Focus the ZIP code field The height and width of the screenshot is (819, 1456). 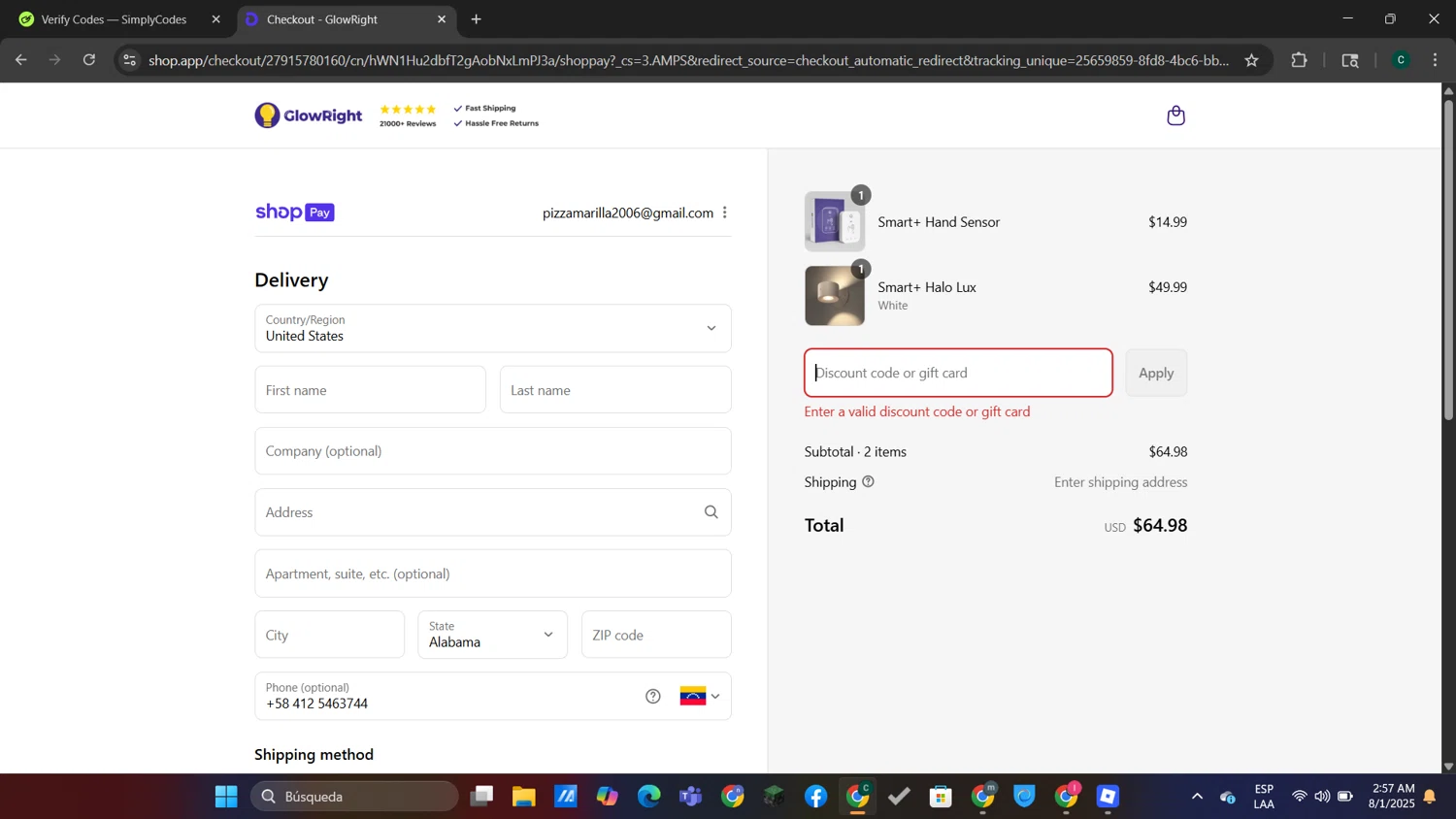pyautogui.click(x=656, y=635)
